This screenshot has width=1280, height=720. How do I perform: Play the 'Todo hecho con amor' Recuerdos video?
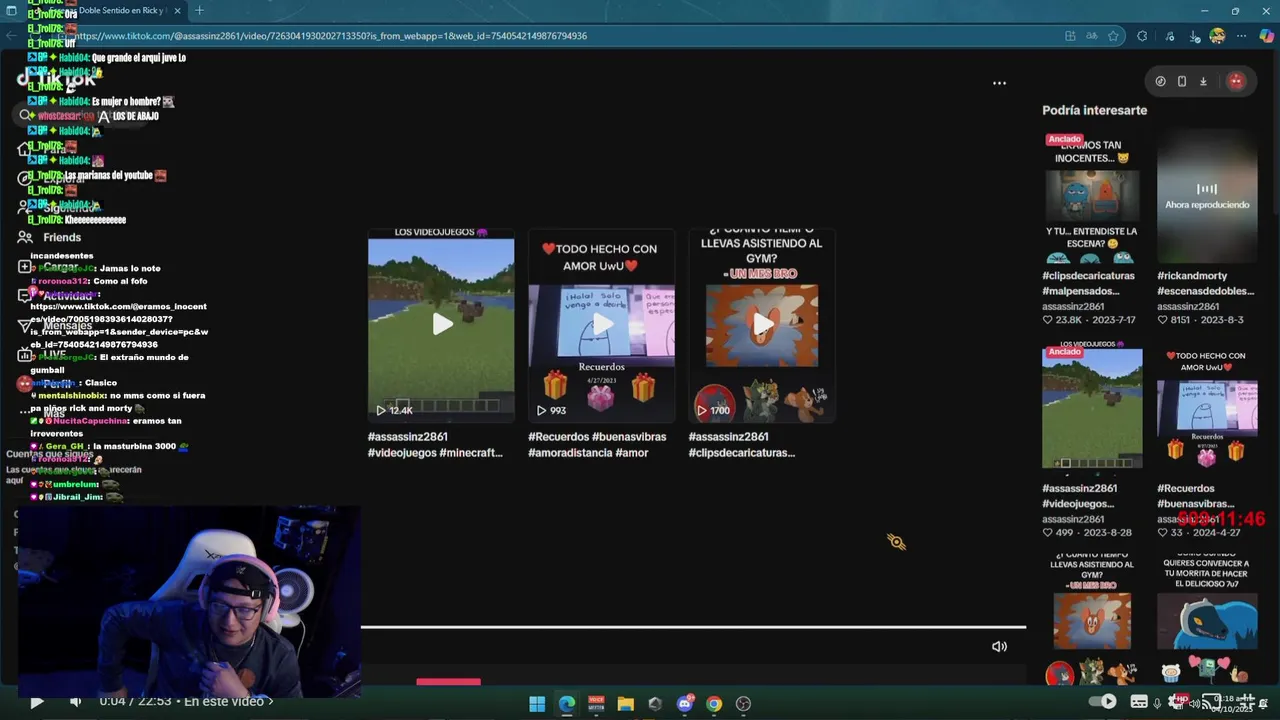coord(602,324)
